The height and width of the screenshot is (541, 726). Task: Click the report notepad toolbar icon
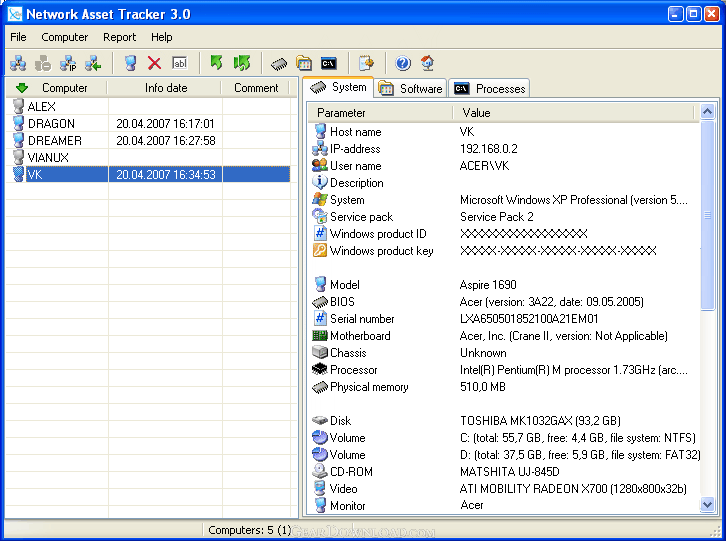point(366,63)
